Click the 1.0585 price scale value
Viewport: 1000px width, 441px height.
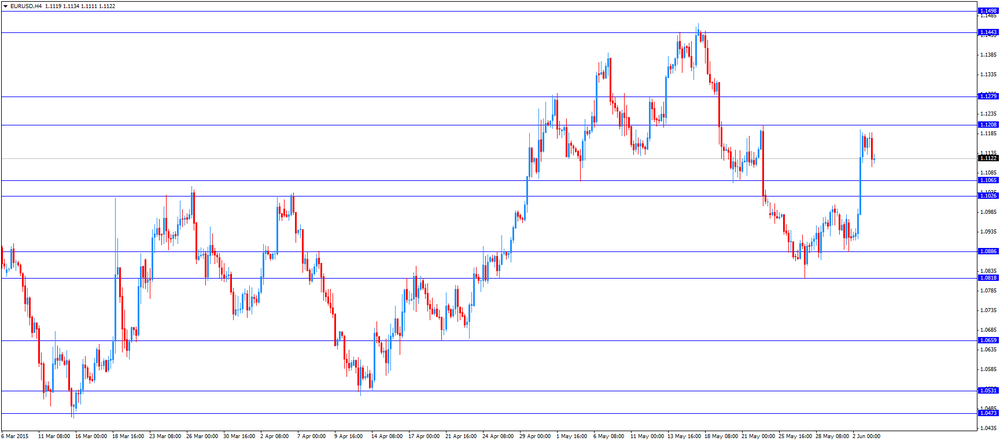click(x=987, y=369)
